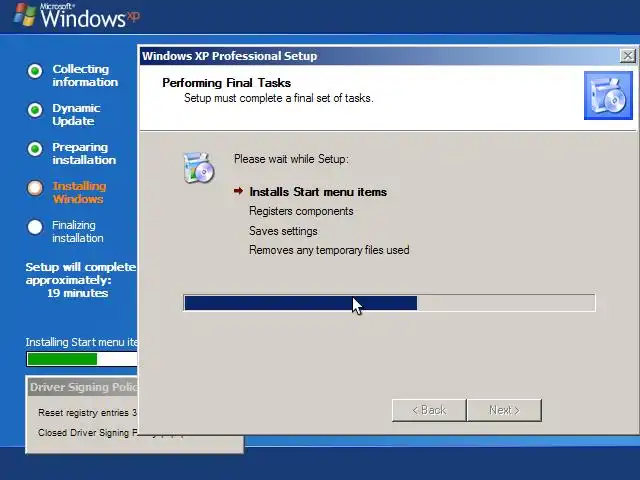
Task: Click the 'Preparing installation' label
Action: [x=84, y=153]
